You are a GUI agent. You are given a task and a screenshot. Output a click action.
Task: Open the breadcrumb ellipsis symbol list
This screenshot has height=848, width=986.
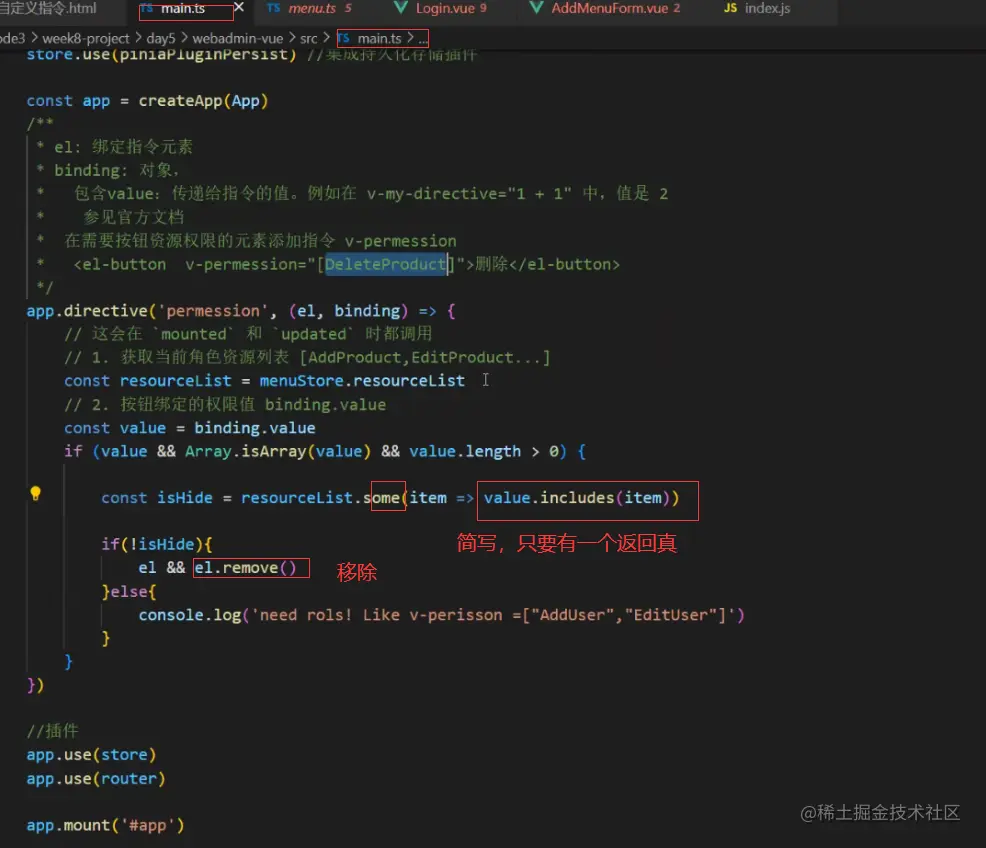click(x=423, y=39)
